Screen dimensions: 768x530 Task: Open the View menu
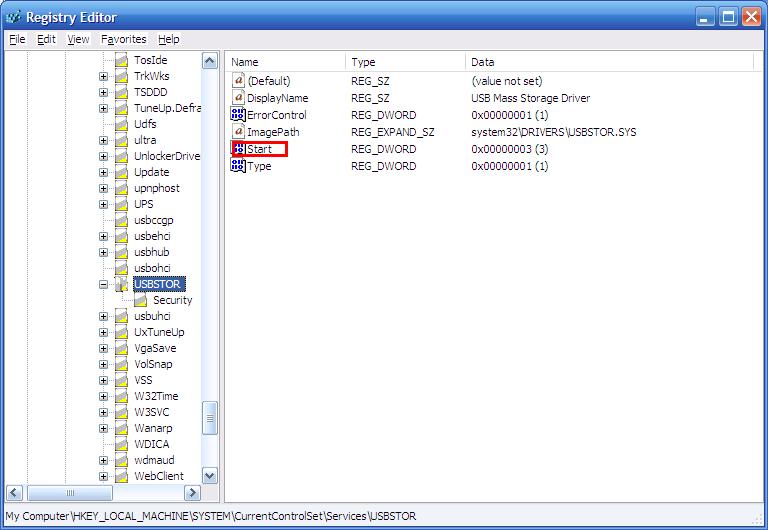78,39
